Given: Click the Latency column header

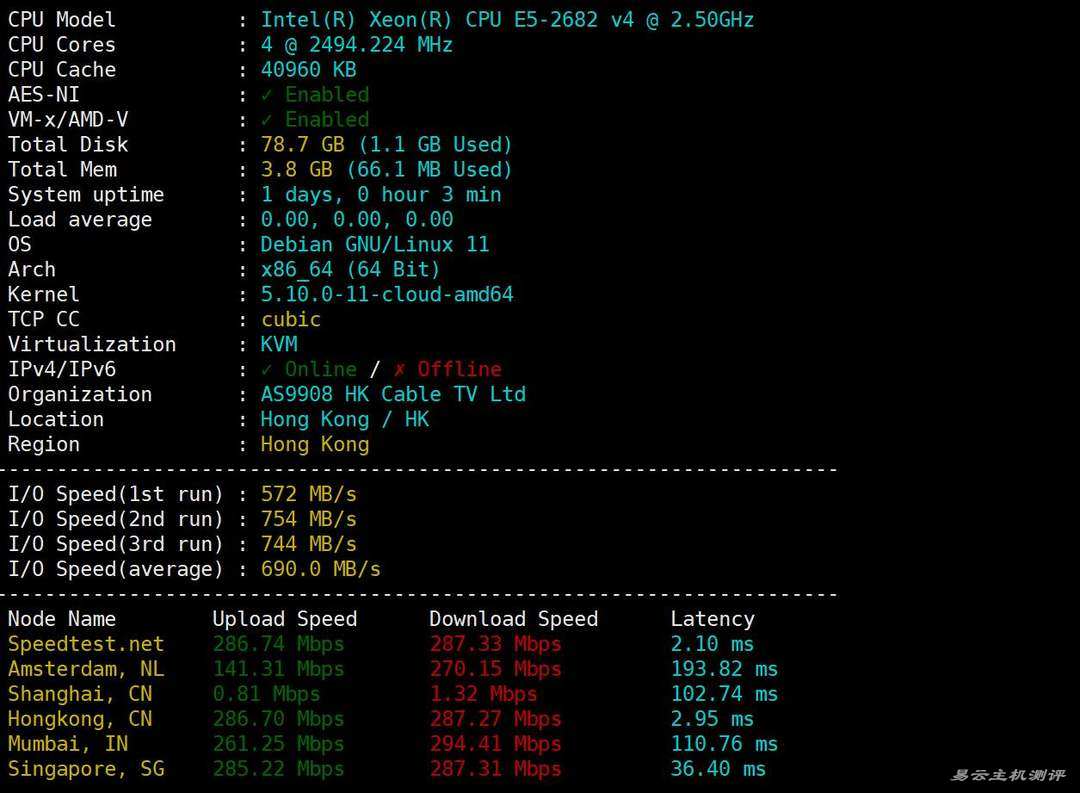Looking at the screenshot, I should pyautogui.click(x=712, y=619).
